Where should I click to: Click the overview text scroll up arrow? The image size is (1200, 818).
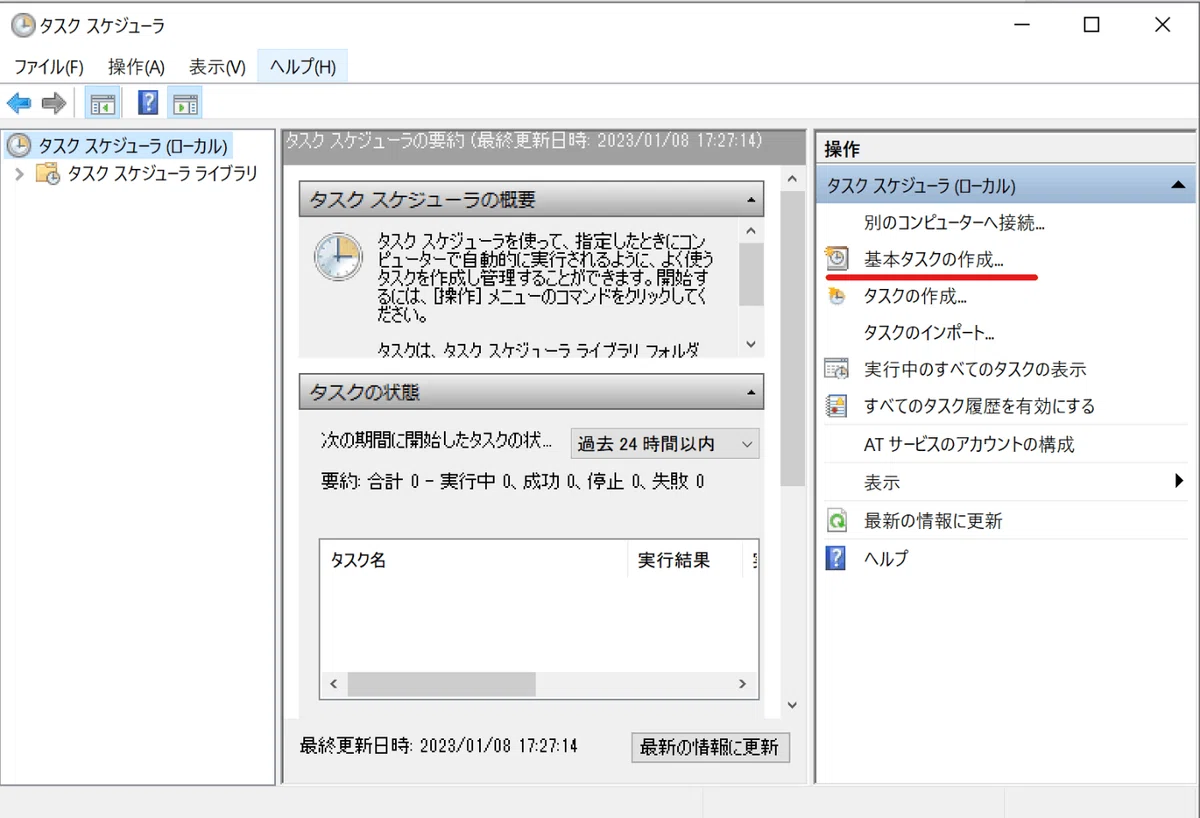pyautogui.click(x=752, y=230)
